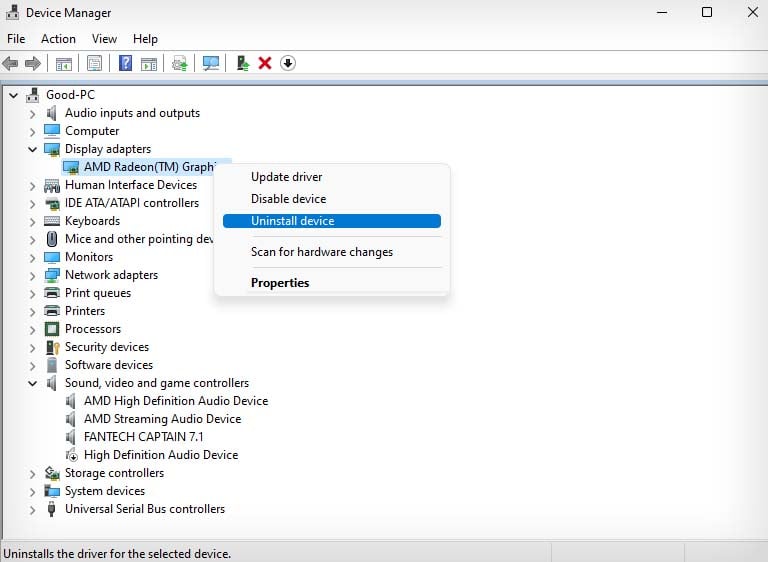Click the Update driver toolbar icon with green arrow
This screenshot has height=562, width=768.
[242, 63]
